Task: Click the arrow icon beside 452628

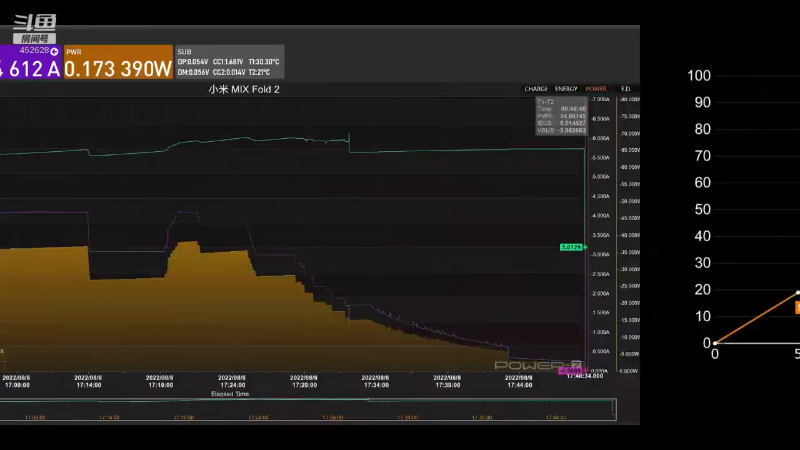Action: (54, 51)
